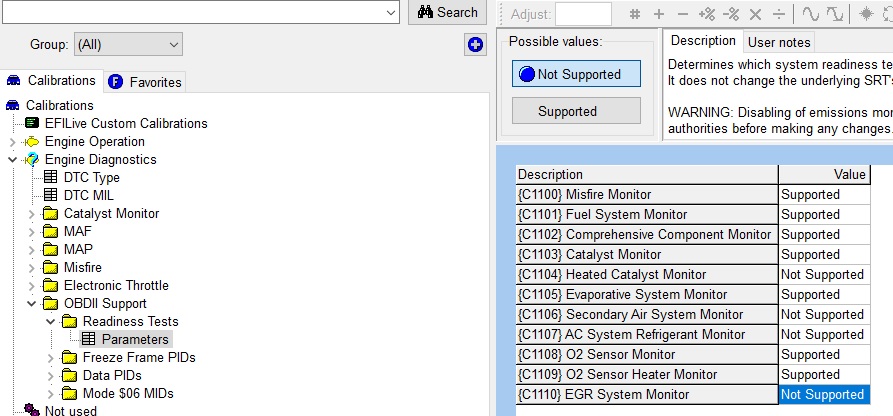Viewport: 893px width, 416px height.
Task: Select the Not Supported possible value
Action: click(x=576, y=74)
